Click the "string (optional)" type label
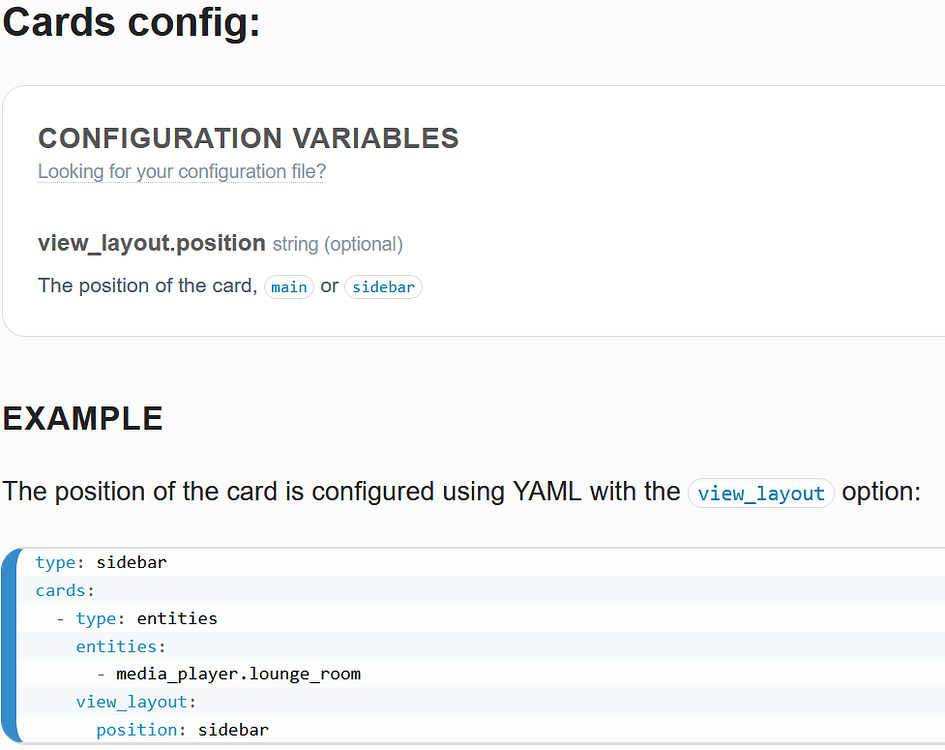This screenshot has width=945, height=750. 338,244
